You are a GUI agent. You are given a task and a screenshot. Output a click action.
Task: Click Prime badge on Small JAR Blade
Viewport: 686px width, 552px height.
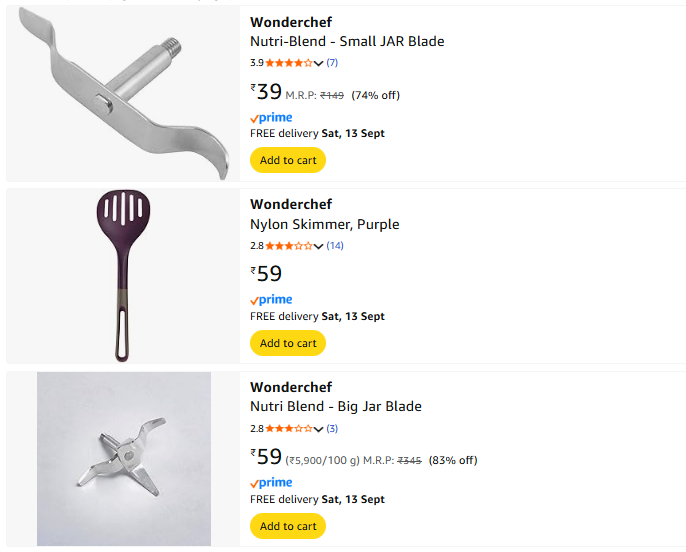(x=271, y=118)
